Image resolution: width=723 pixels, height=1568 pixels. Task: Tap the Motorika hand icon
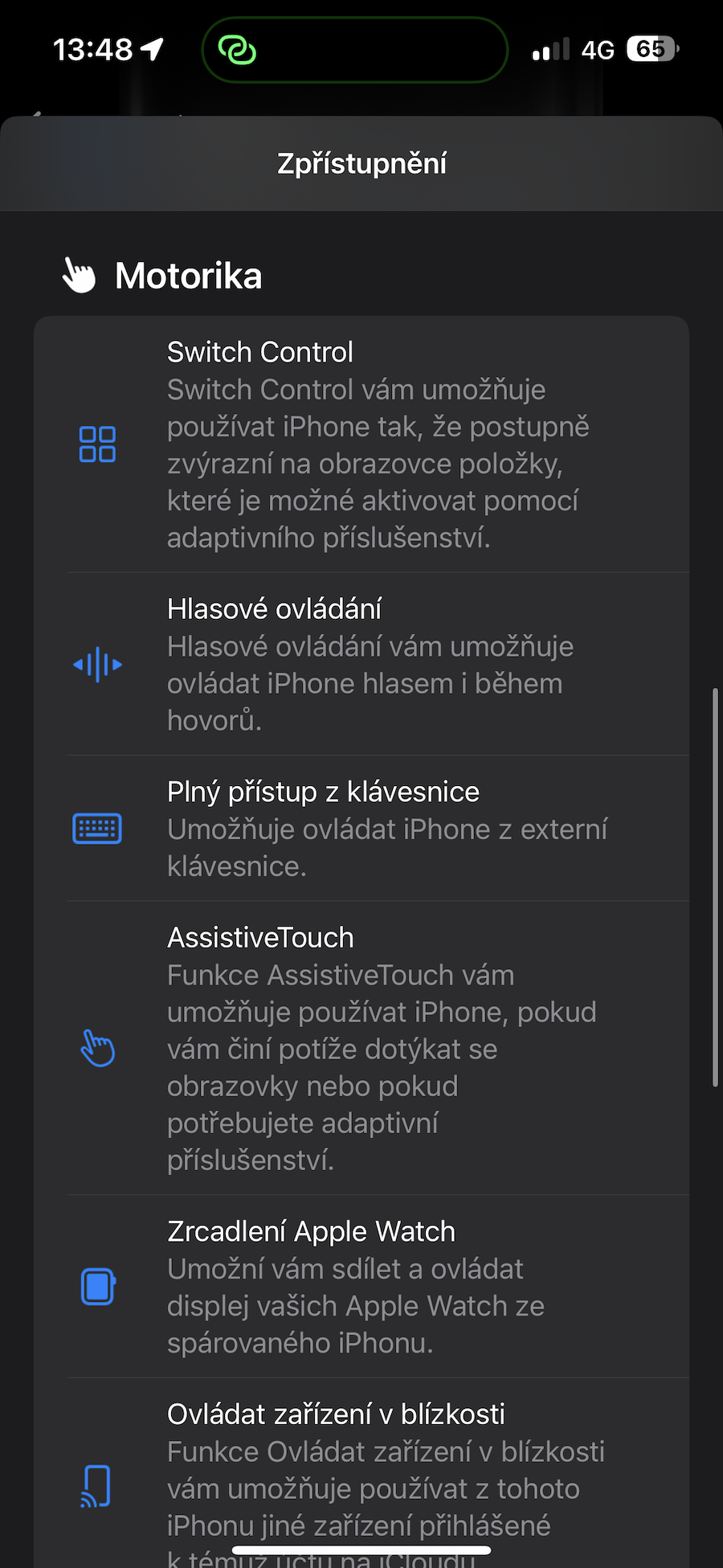[x=80, y=276]
